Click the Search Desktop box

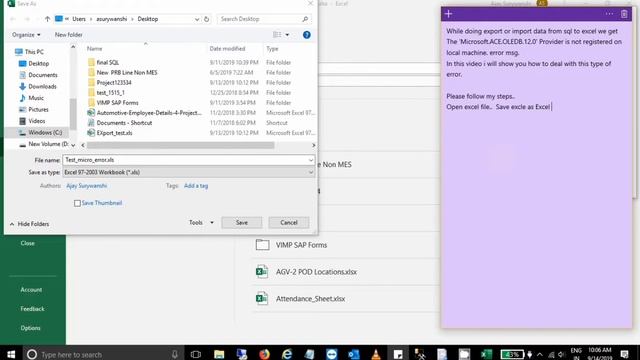click(264, 19)
